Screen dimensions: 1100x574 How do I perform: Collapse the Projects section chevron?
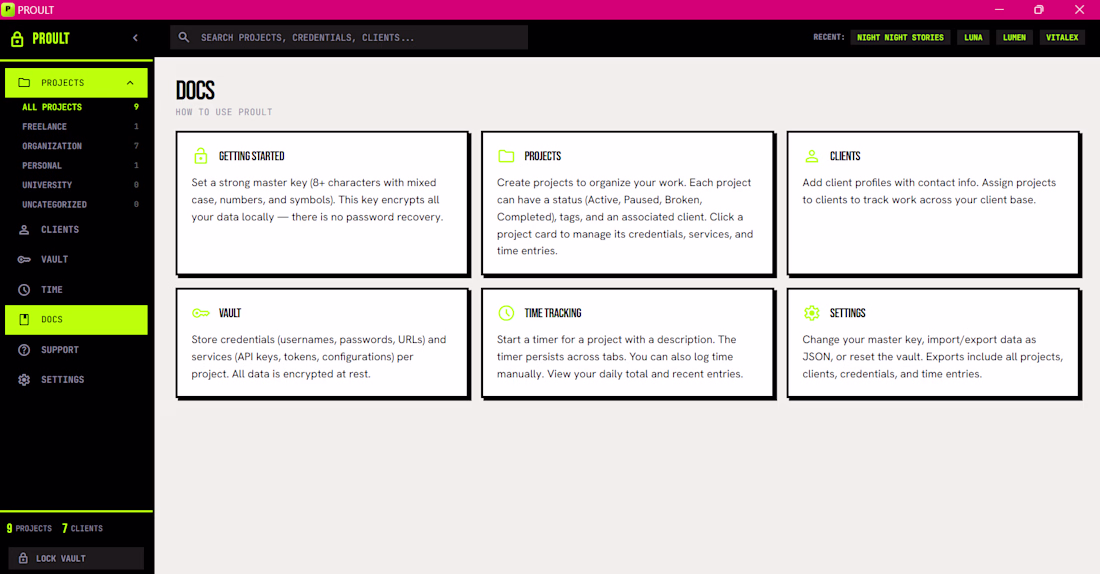point(130,83)
